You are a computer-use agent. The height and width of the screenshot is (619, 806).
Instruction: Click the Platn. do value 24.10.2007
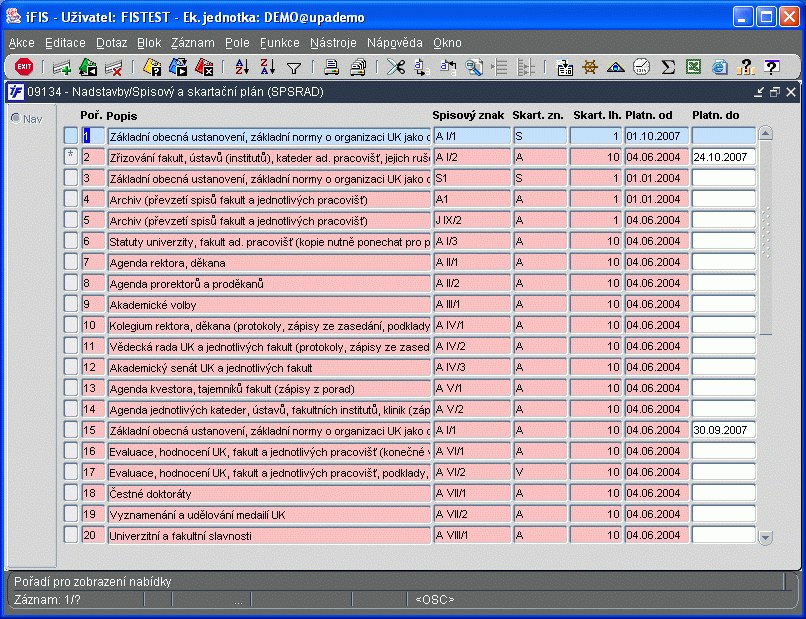coord(724,157)
